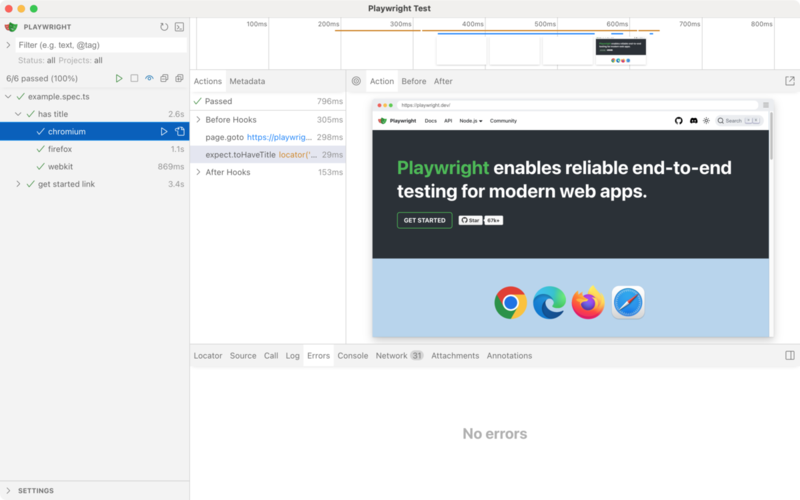Toggle theme sun icon in snapshot
Viewport: 800px width, 500px height.
pos(706,121)
